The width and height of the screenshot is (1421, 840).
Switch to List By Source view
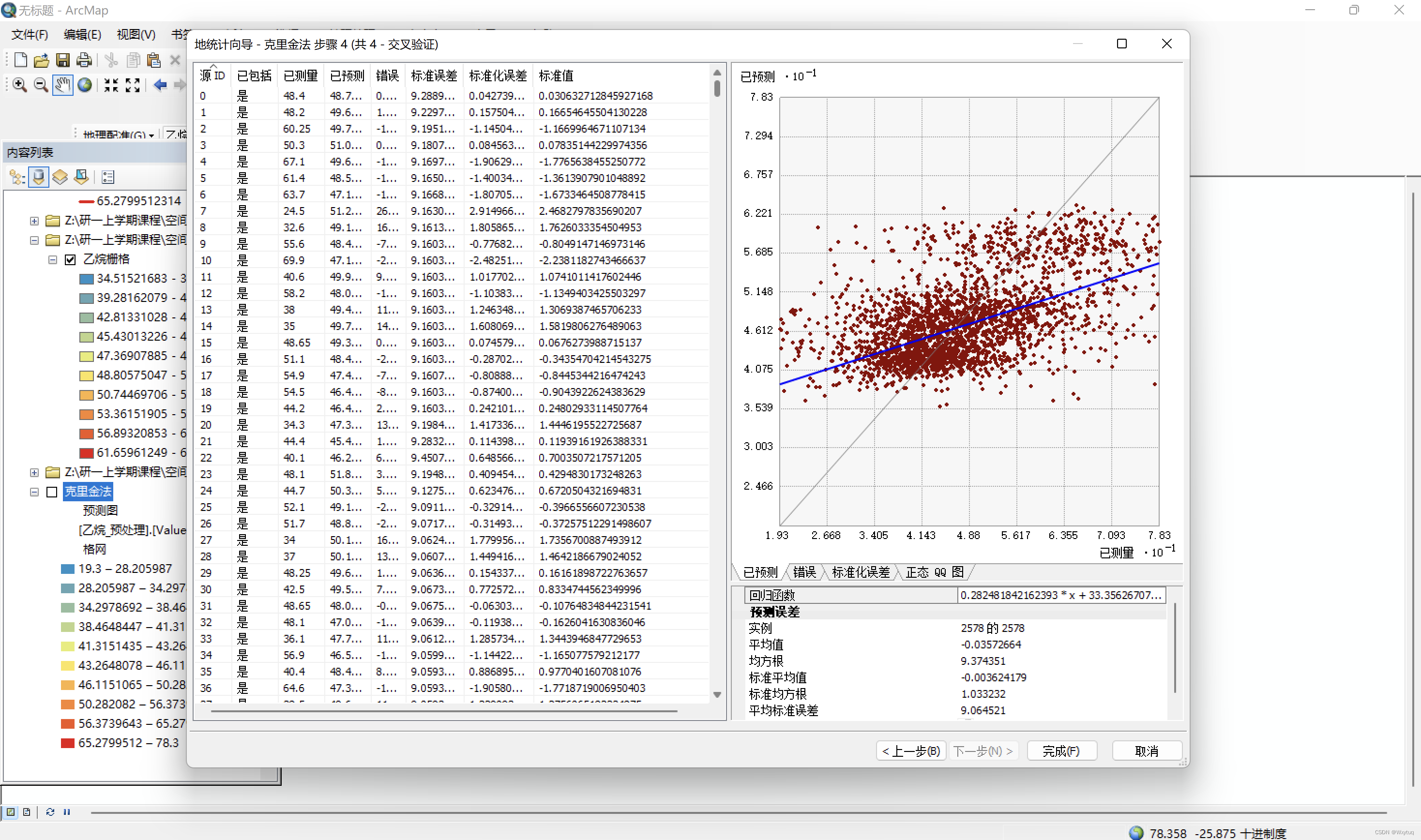[x=39, y=177]
